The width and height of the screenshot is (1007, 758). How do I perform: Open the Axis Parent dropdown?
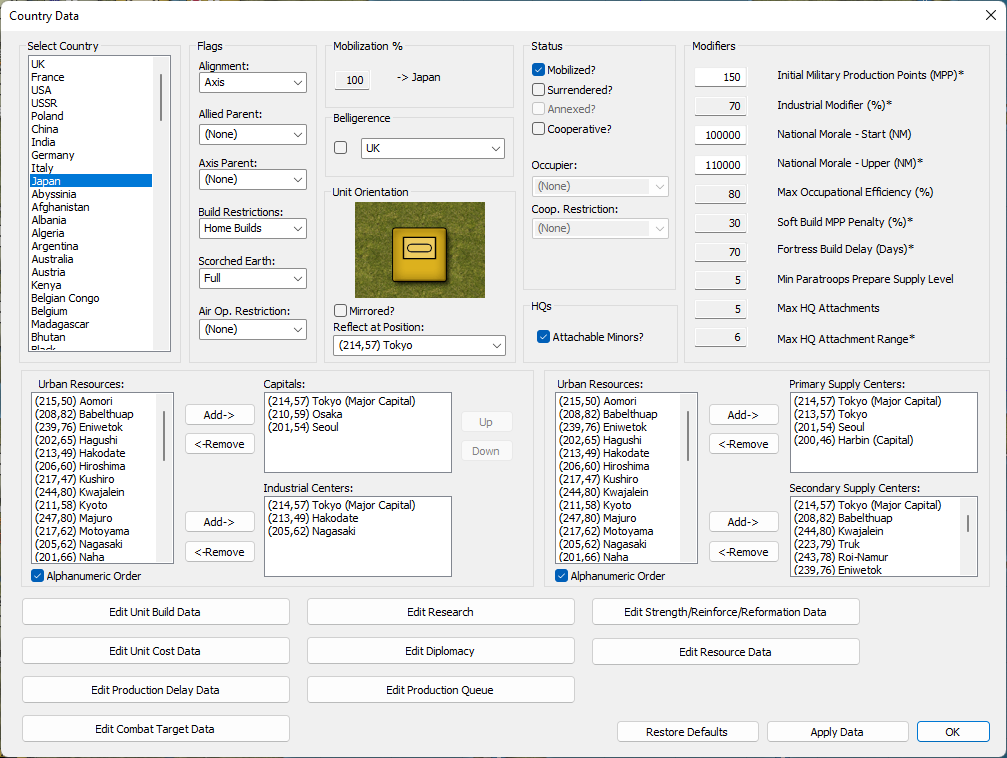252,179
